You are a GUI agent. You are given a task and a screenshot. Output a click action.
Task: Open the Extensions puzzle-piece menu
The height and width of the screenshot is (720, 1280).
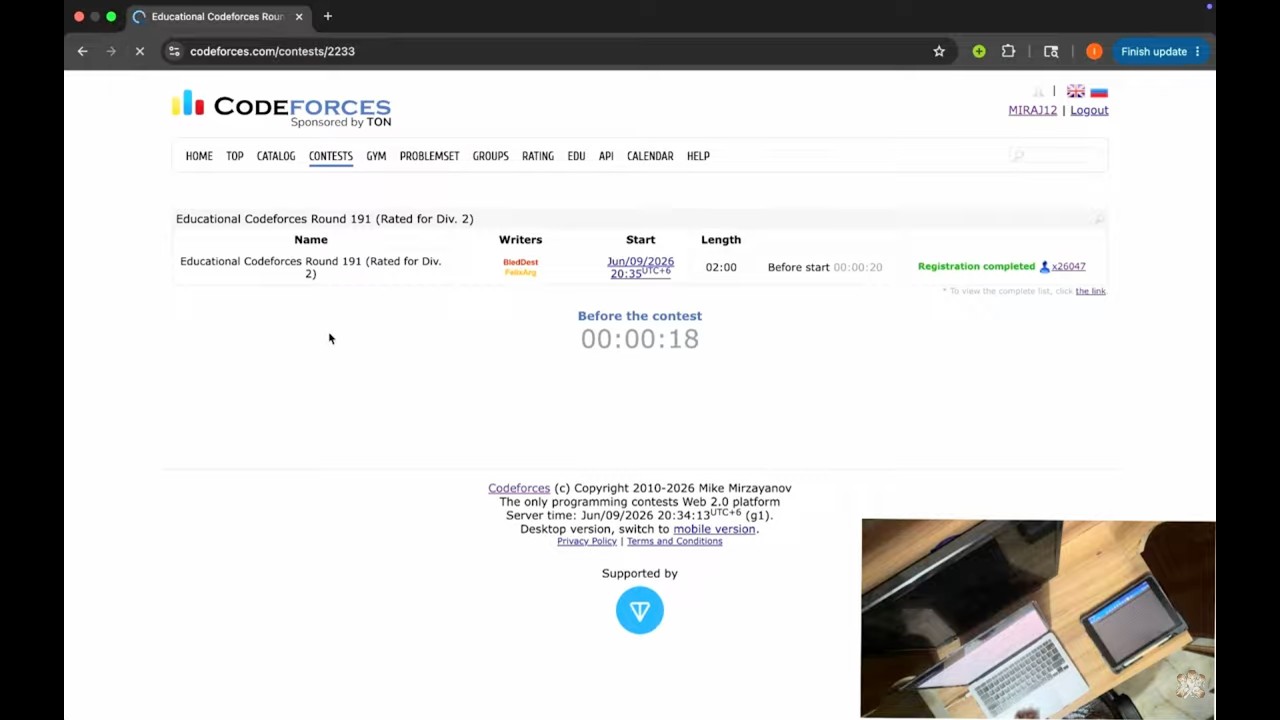click(x=1008, y=51)
